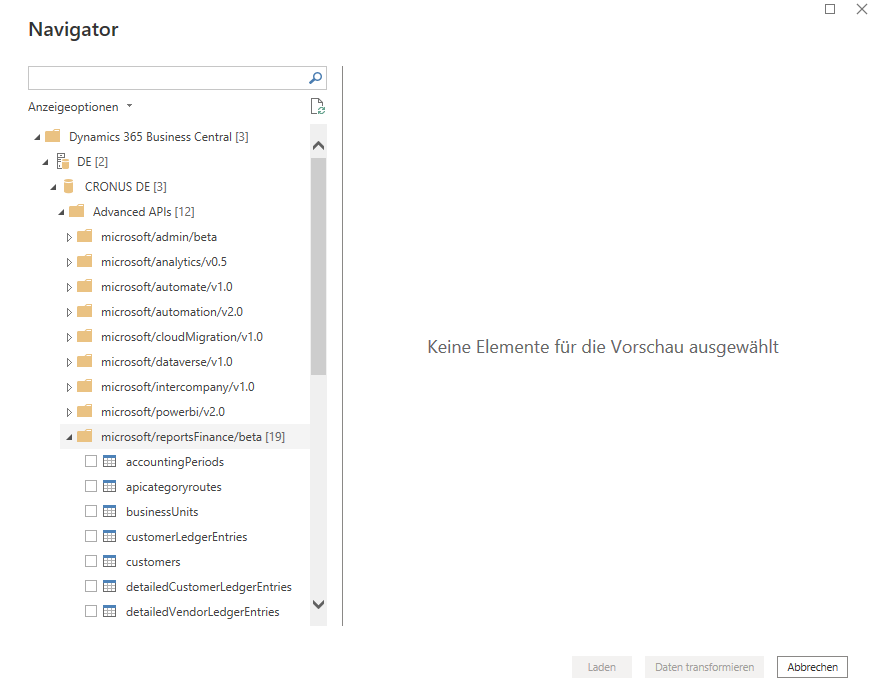The height and width of the screenshot is (689, 874).
Task: Collapse microsoft/reportsFinance/beta with its arrow
Action: (70, 438)
